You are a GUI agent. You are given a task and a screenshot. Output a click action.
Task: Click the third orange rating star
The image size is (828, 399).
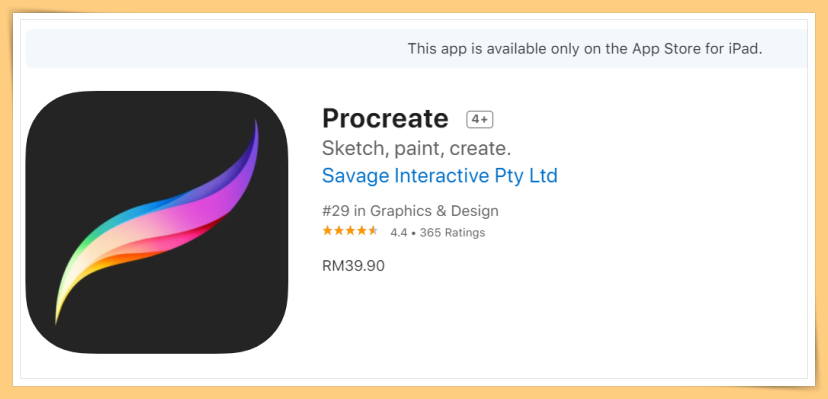click(350, 231)
